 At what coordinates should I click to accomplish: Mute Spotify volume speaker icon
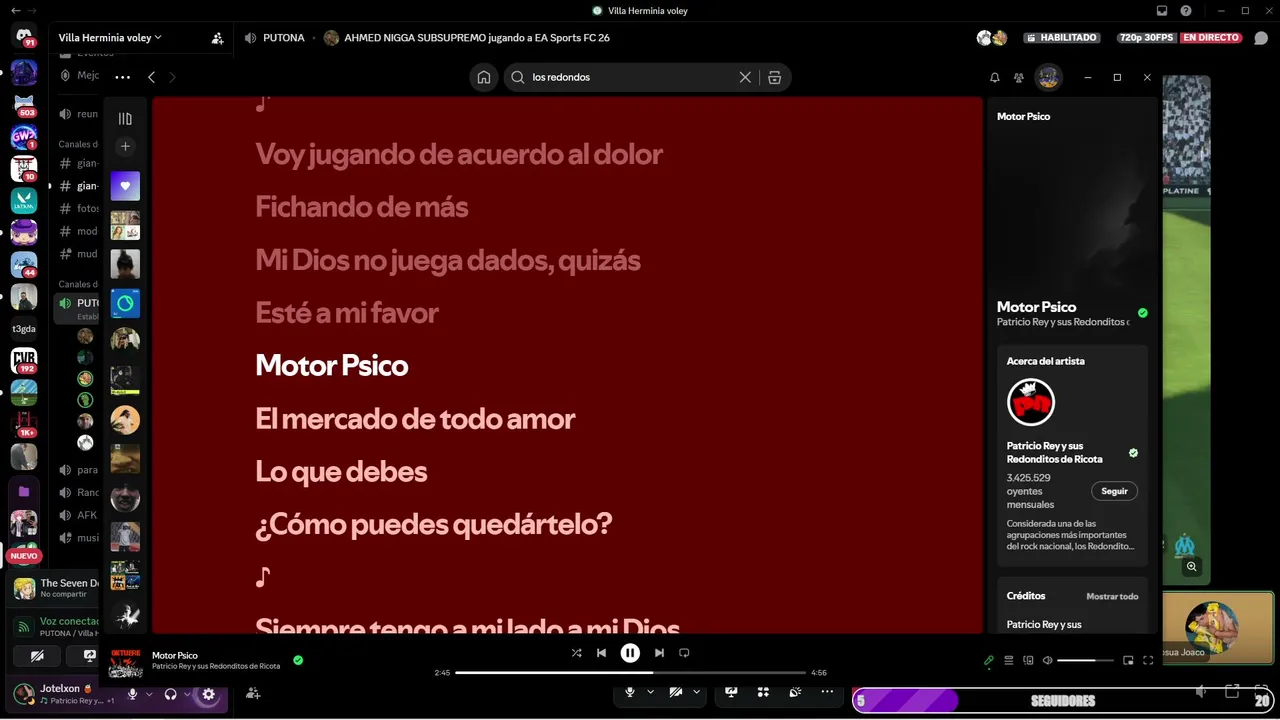[1047, 660]
